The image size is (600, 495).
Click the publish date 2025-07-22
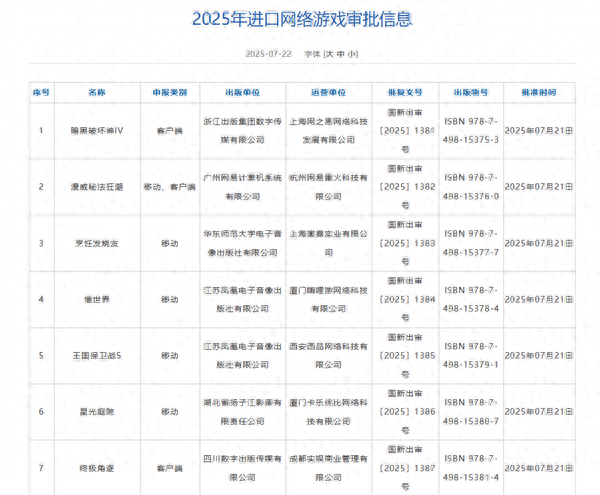pyautogui.click(x=269, y=54)
